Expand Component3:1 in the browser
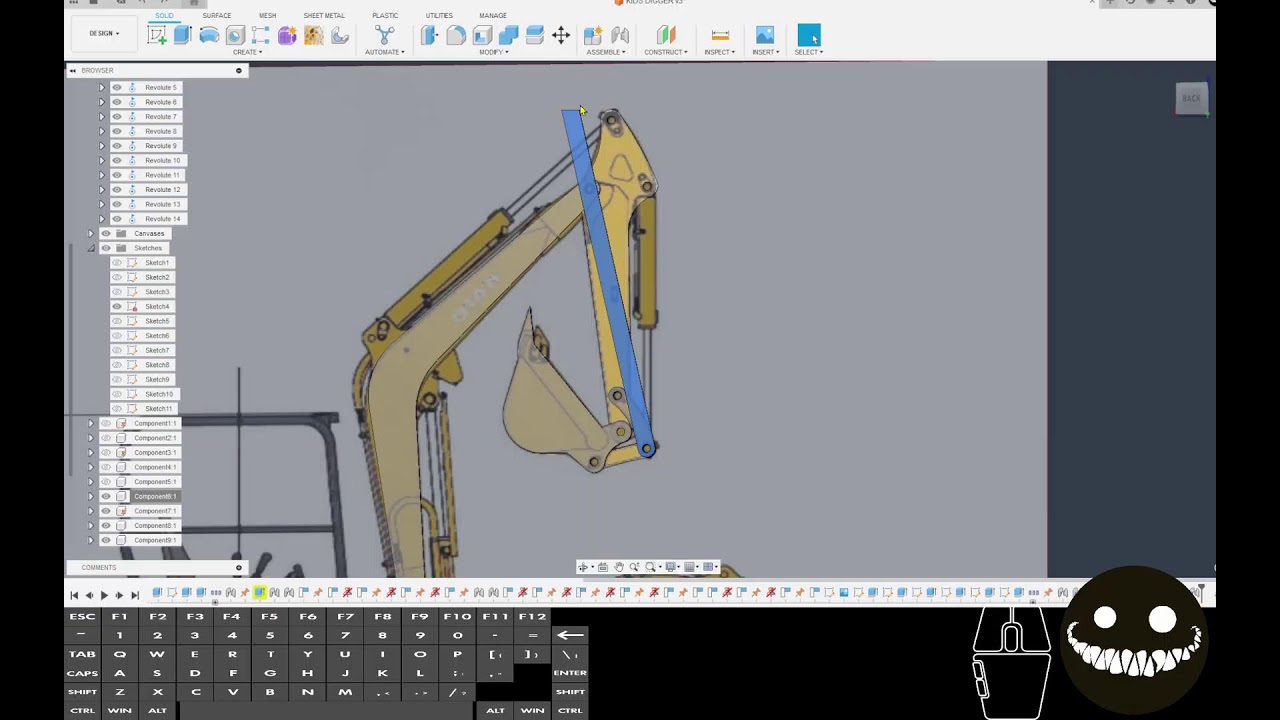Viewport: 1280px width, 720px height. (91, 453)
